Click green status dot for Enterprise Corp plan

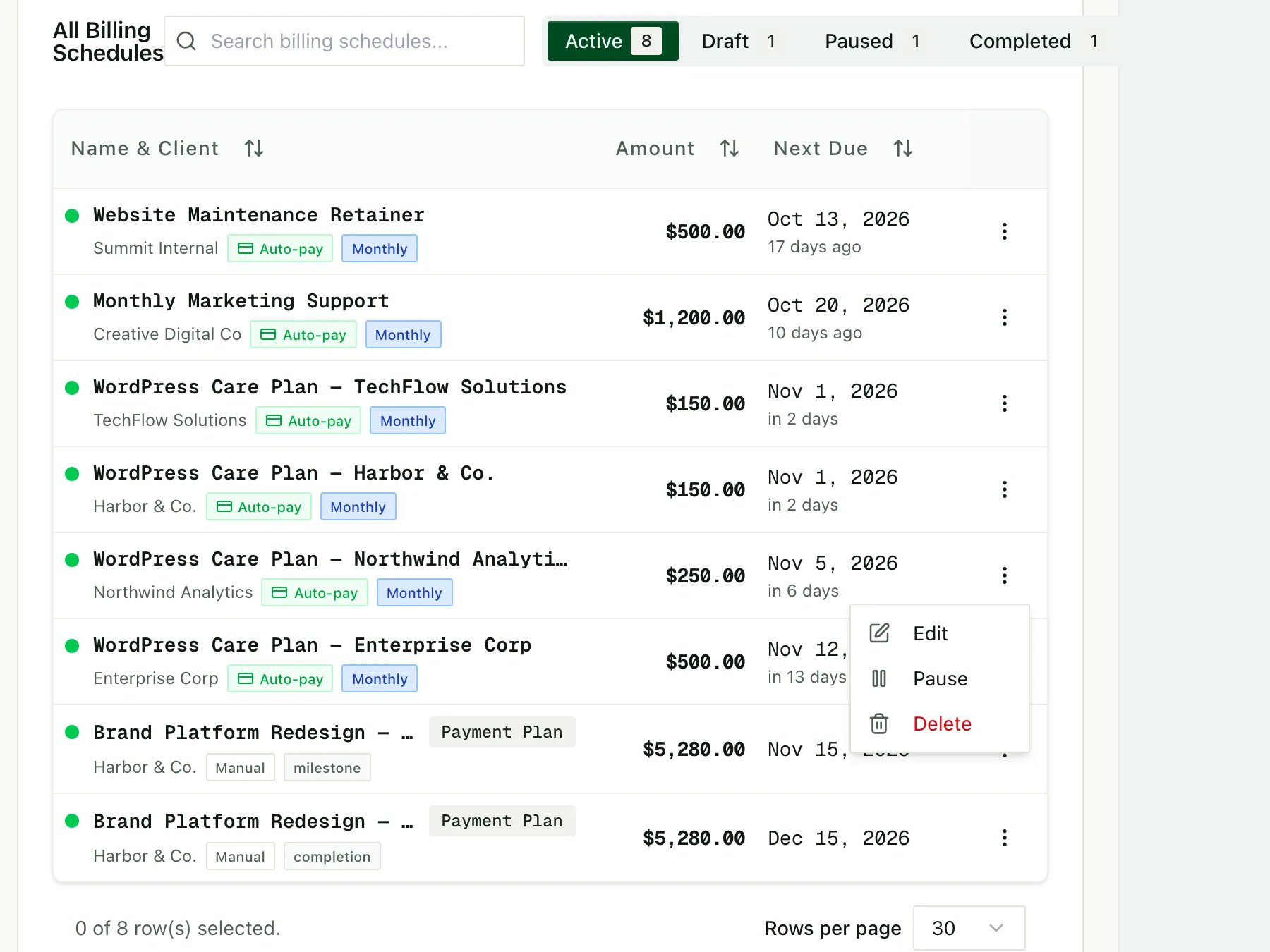coord(72,646)
